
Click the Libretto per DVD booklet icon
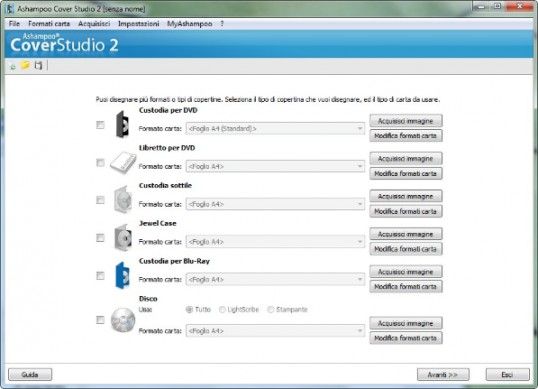click(x=123, y=163)
